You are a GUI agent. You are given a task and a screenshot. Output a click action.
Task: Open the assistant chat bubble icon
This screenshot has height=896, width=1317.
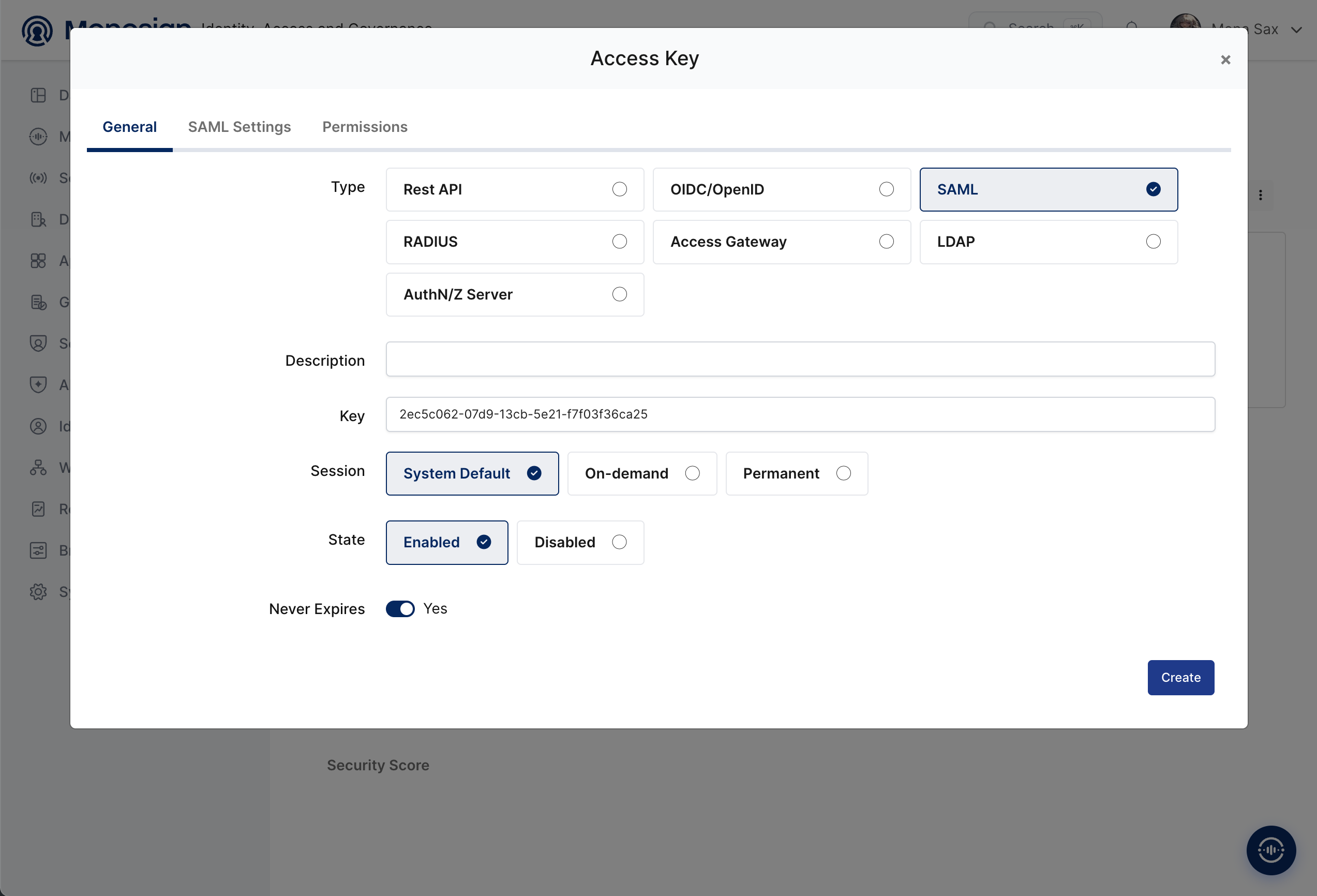coord(1270,850)
